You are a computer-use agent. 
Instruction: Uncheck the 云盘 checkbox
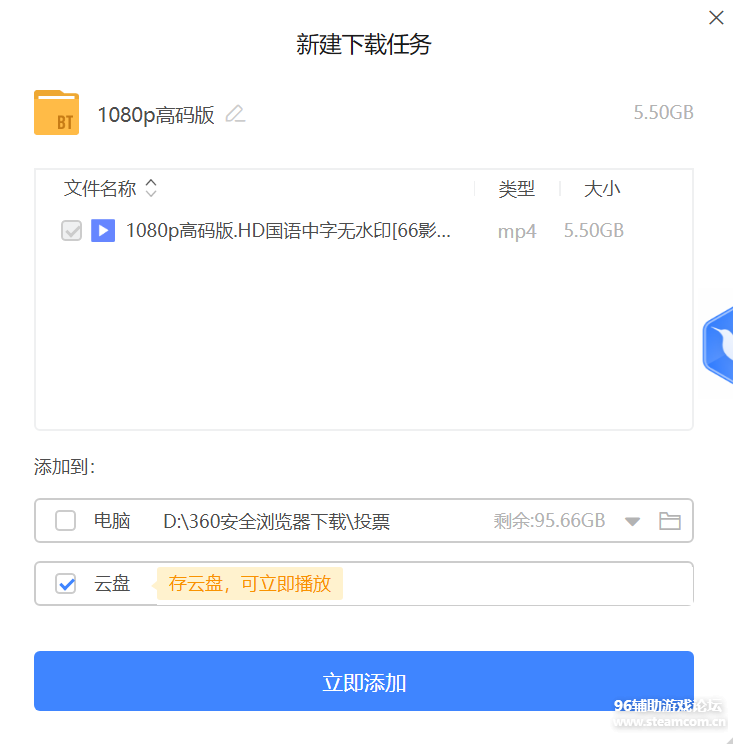(65, 583)
